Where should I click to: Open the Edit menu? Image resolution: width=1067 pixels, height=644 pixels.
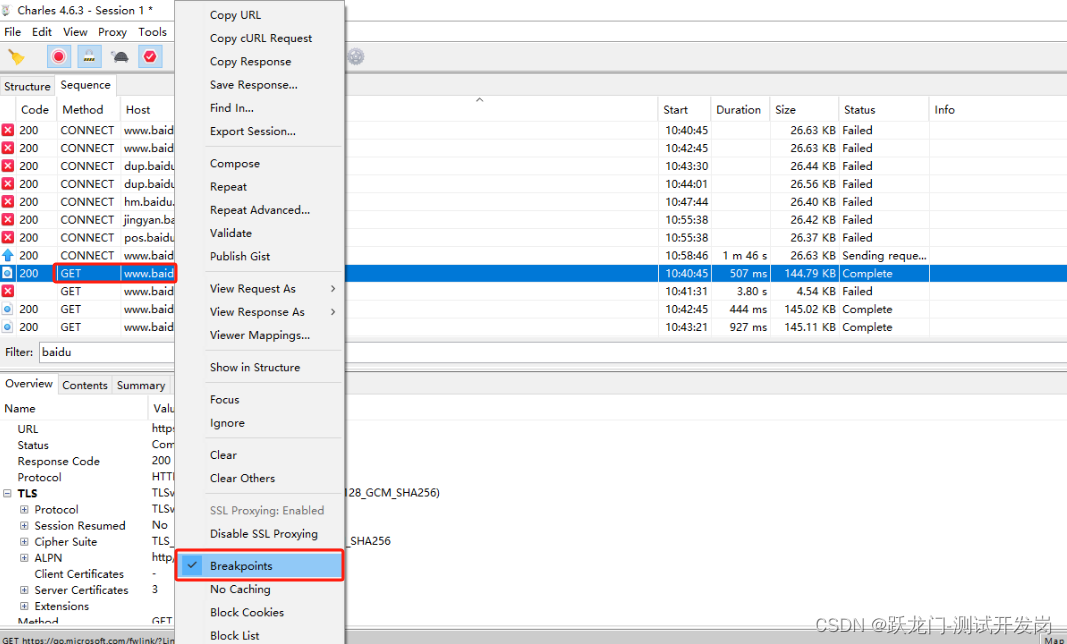pos(42,32)
